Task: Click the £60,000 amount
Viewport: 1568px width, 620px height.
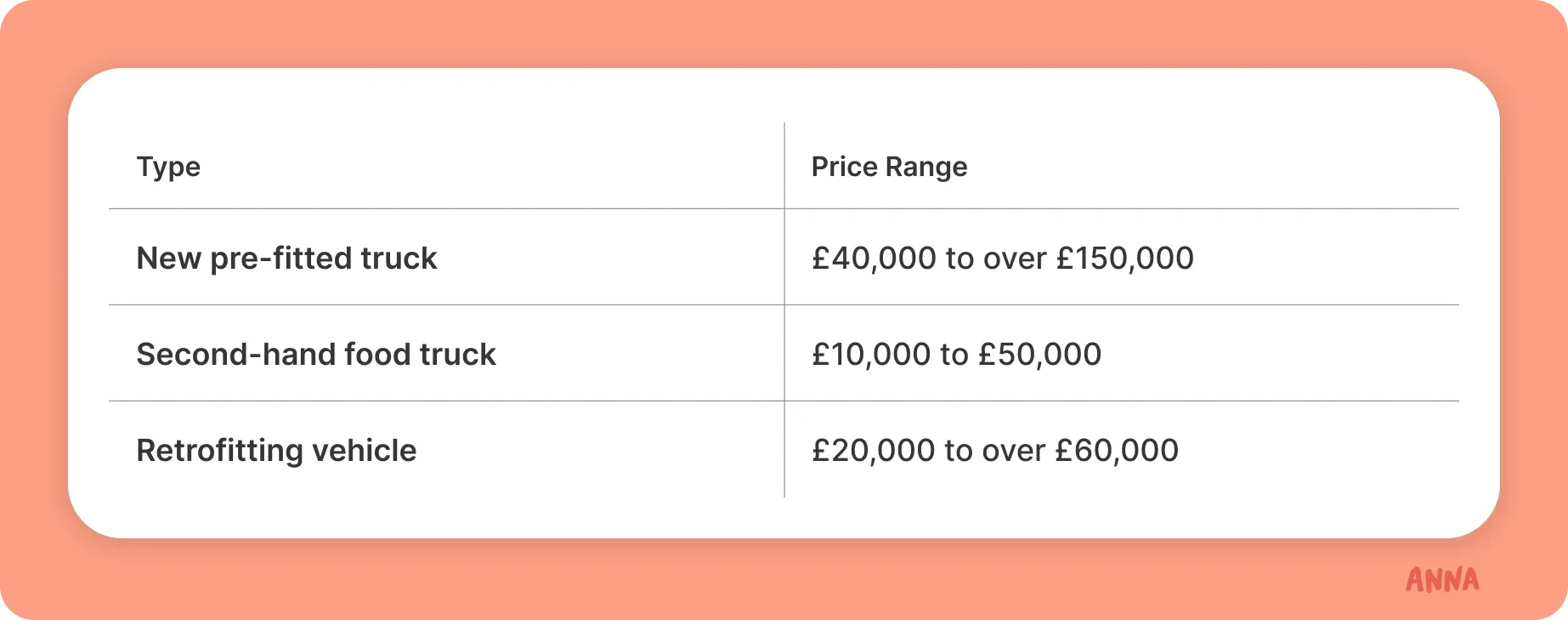Action: pos(1117,451)
